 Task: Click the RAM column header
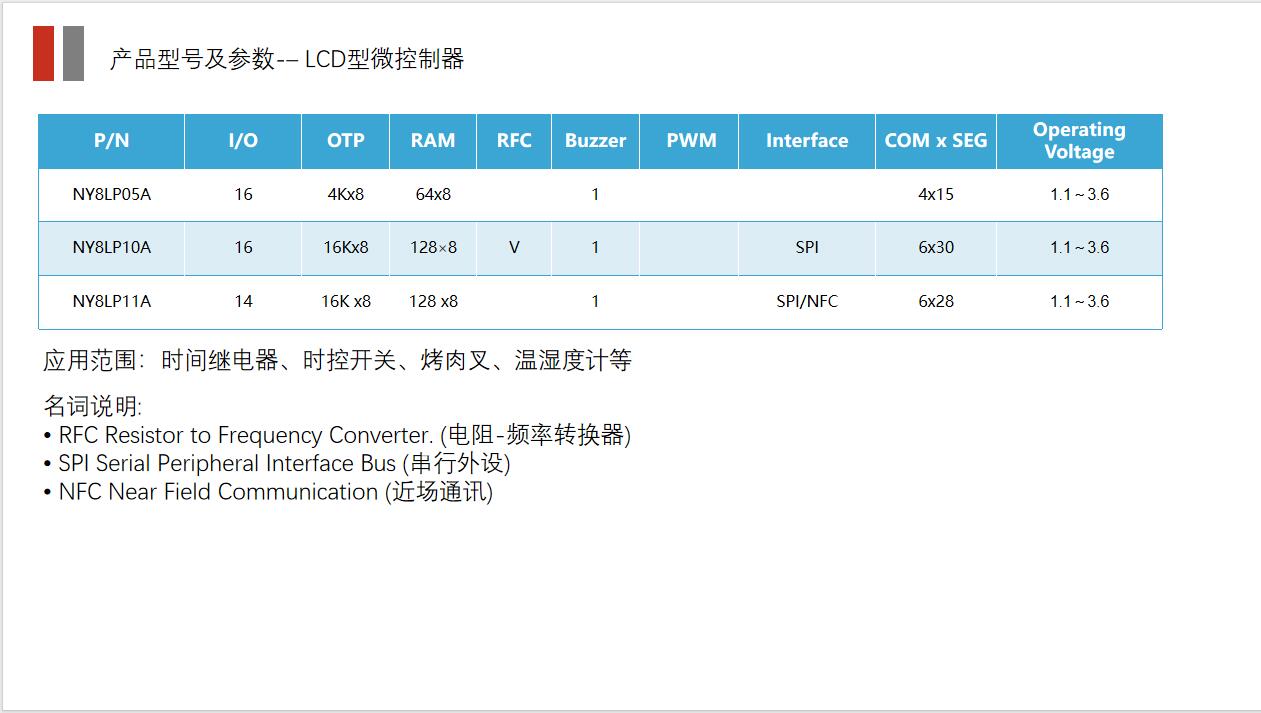click(x=433, y=141)
